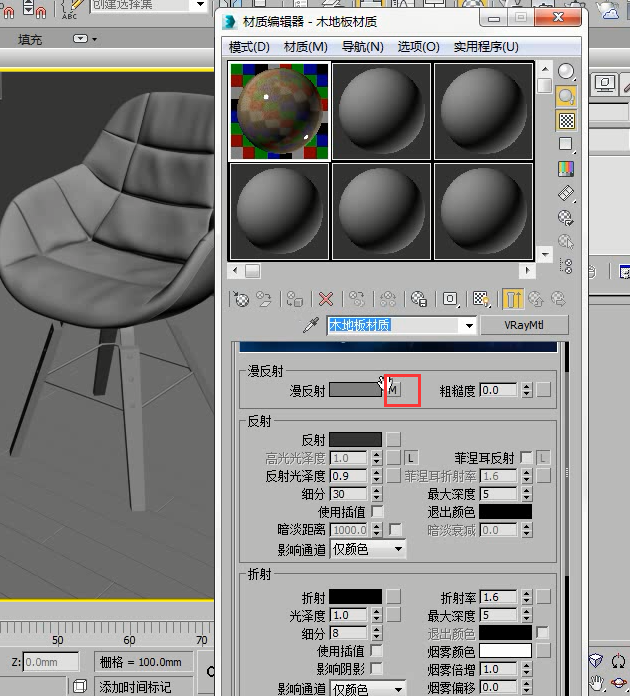Toggle the checkered Background icon
The height and width of the screenshot is (696, 630).
pyautogui.click(x=566, y=121)
